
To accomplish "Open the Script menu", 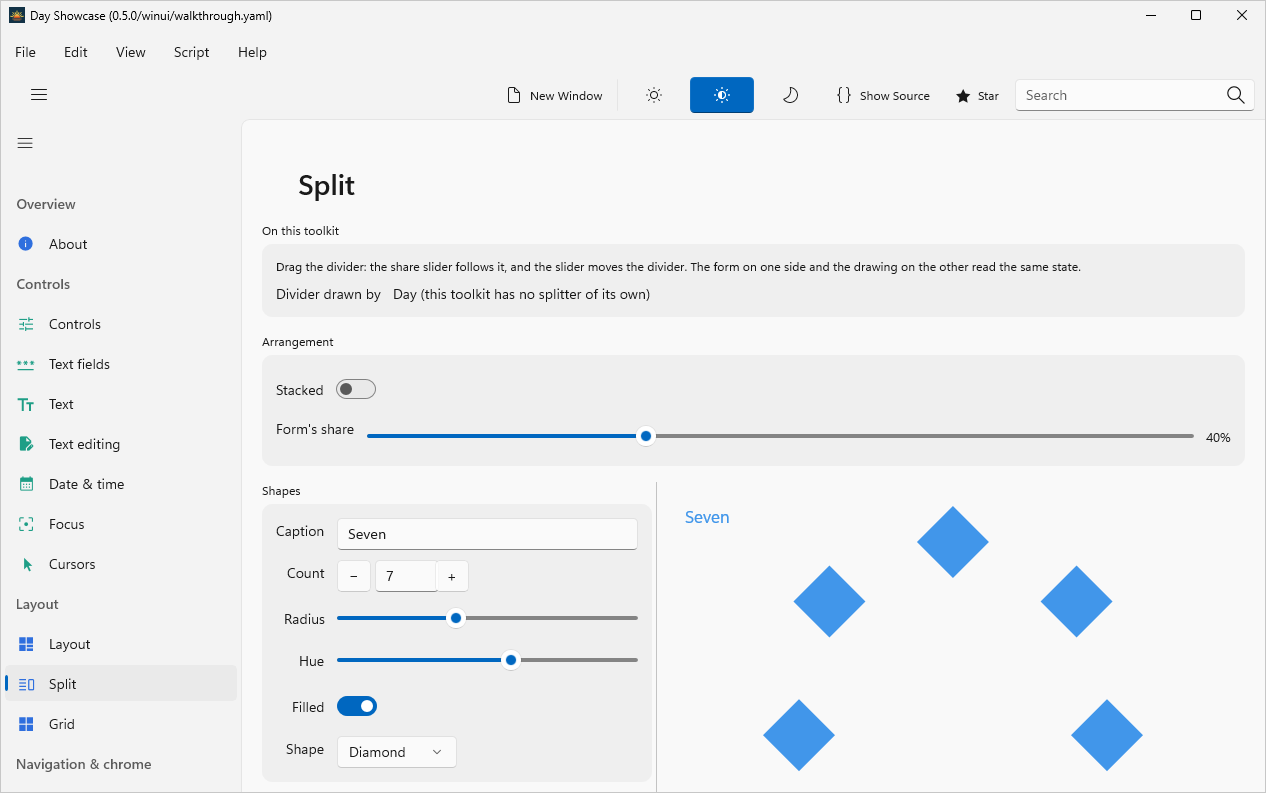I will (191, 52).
